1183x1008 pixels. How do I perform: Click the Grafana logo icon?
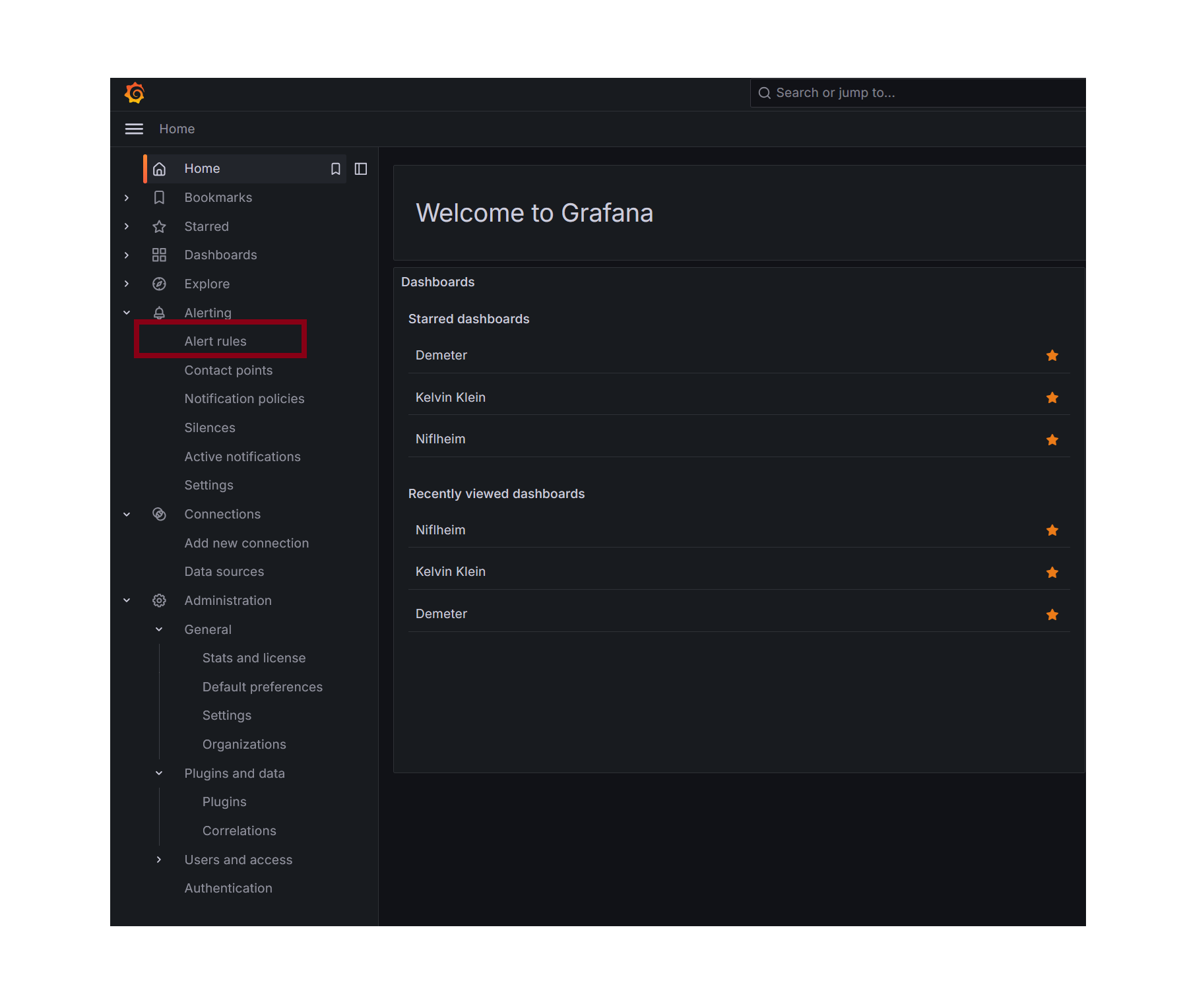click(135, 93)
